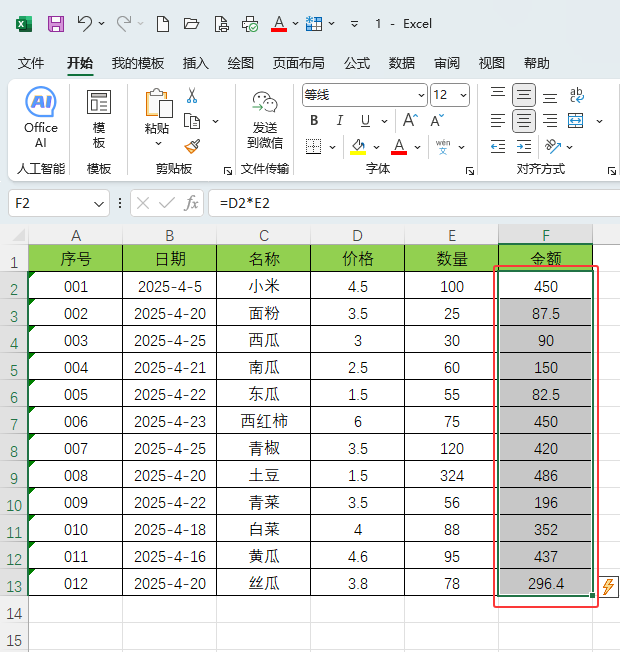Viewport: 620px width, 652px height.
Task: Toggle bold formatting
Action: point(314,121)
